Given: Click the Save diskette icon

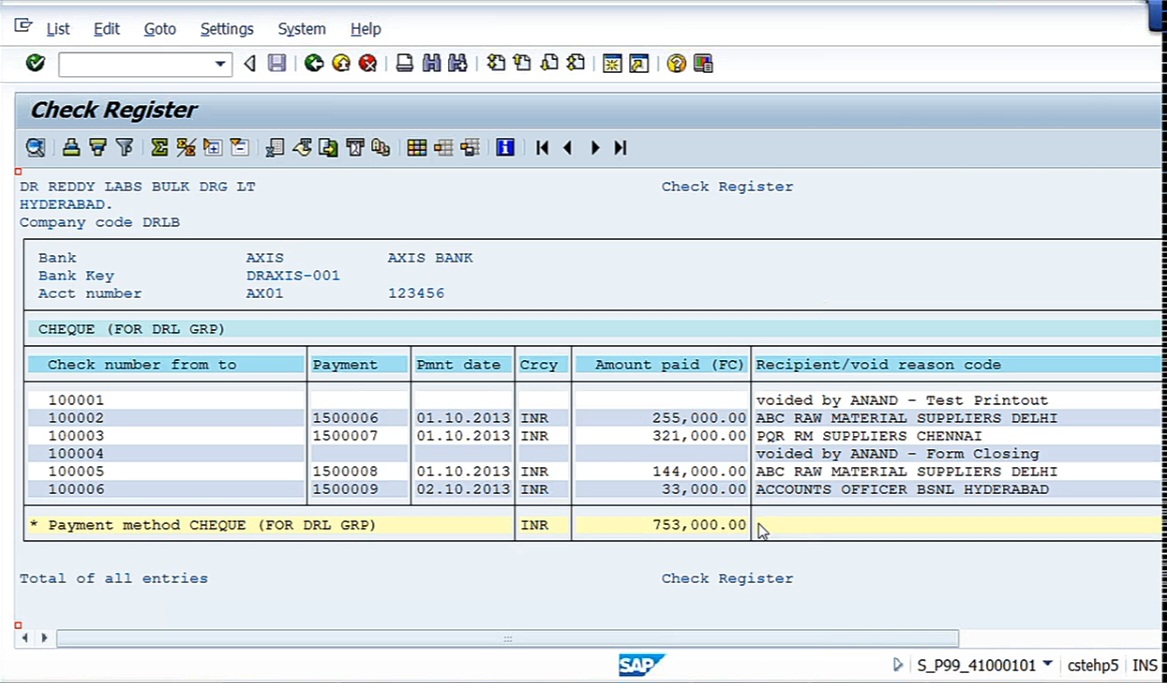Looking at the screenshot, I should pos(277,63).
